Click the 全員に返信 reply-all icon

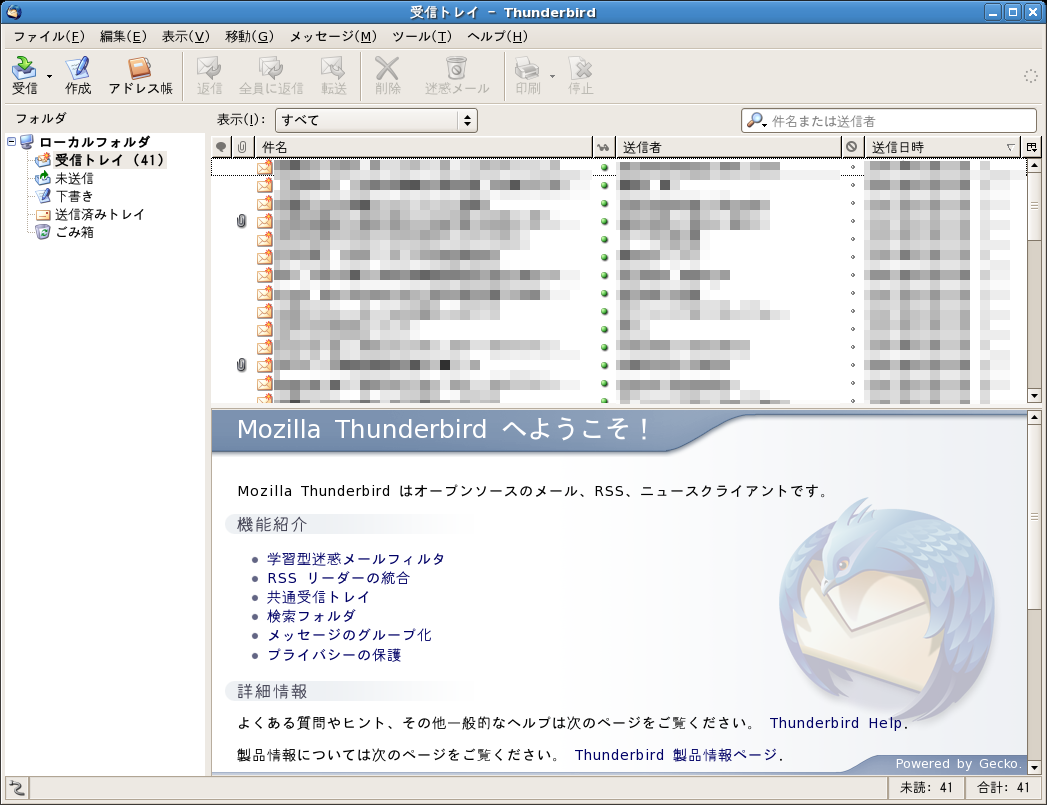(271, 75)
